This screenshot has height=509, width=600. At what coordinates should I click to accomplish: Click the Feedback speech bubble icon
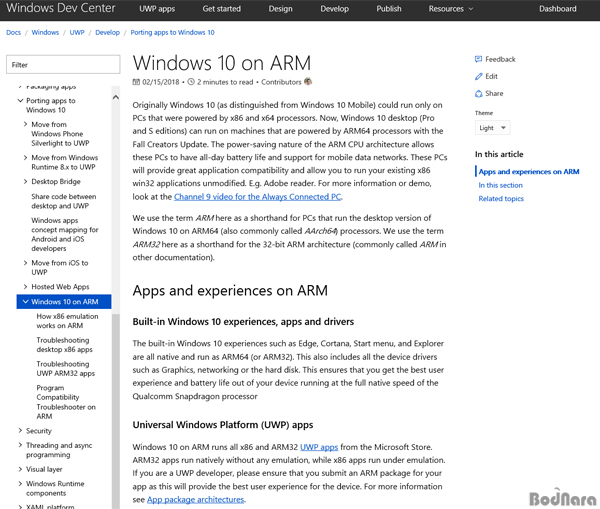[x=478, y=59]
